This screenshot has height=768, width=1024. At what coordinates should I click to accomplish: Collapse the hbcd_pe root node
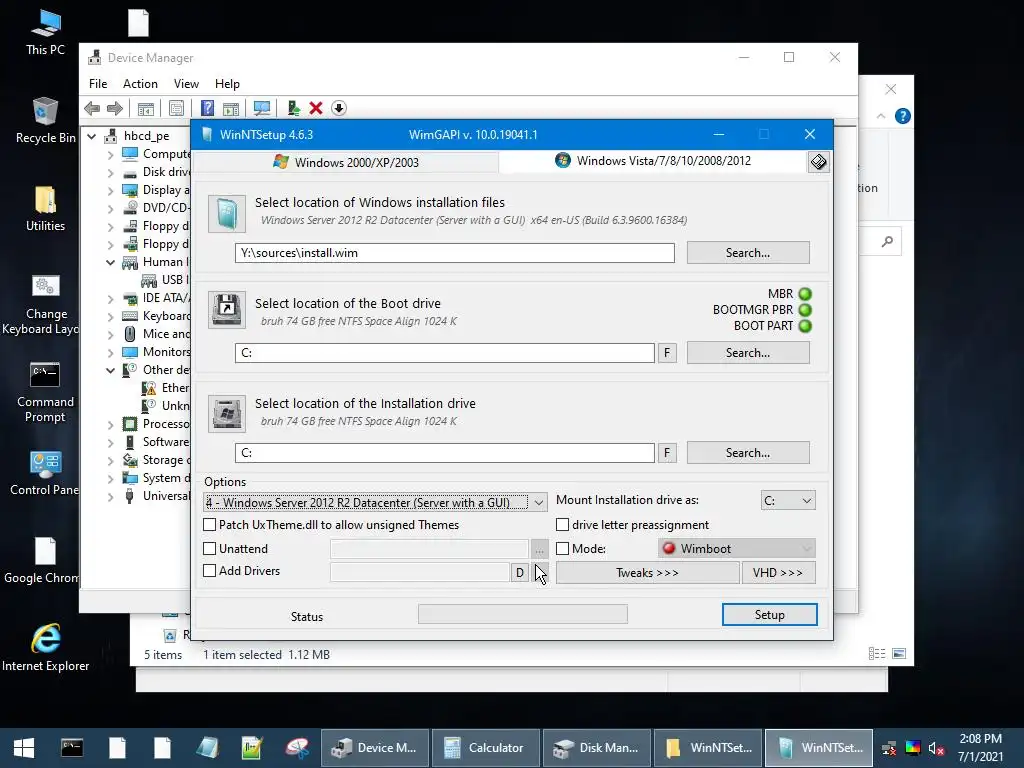[x=92, y=136]
